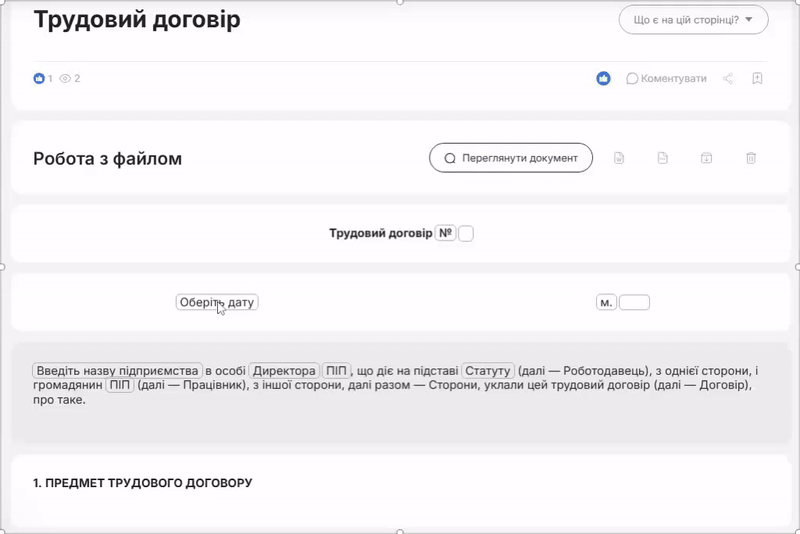Export the document as Word file icon
The image size is (800, 534).
pos(620,158)
